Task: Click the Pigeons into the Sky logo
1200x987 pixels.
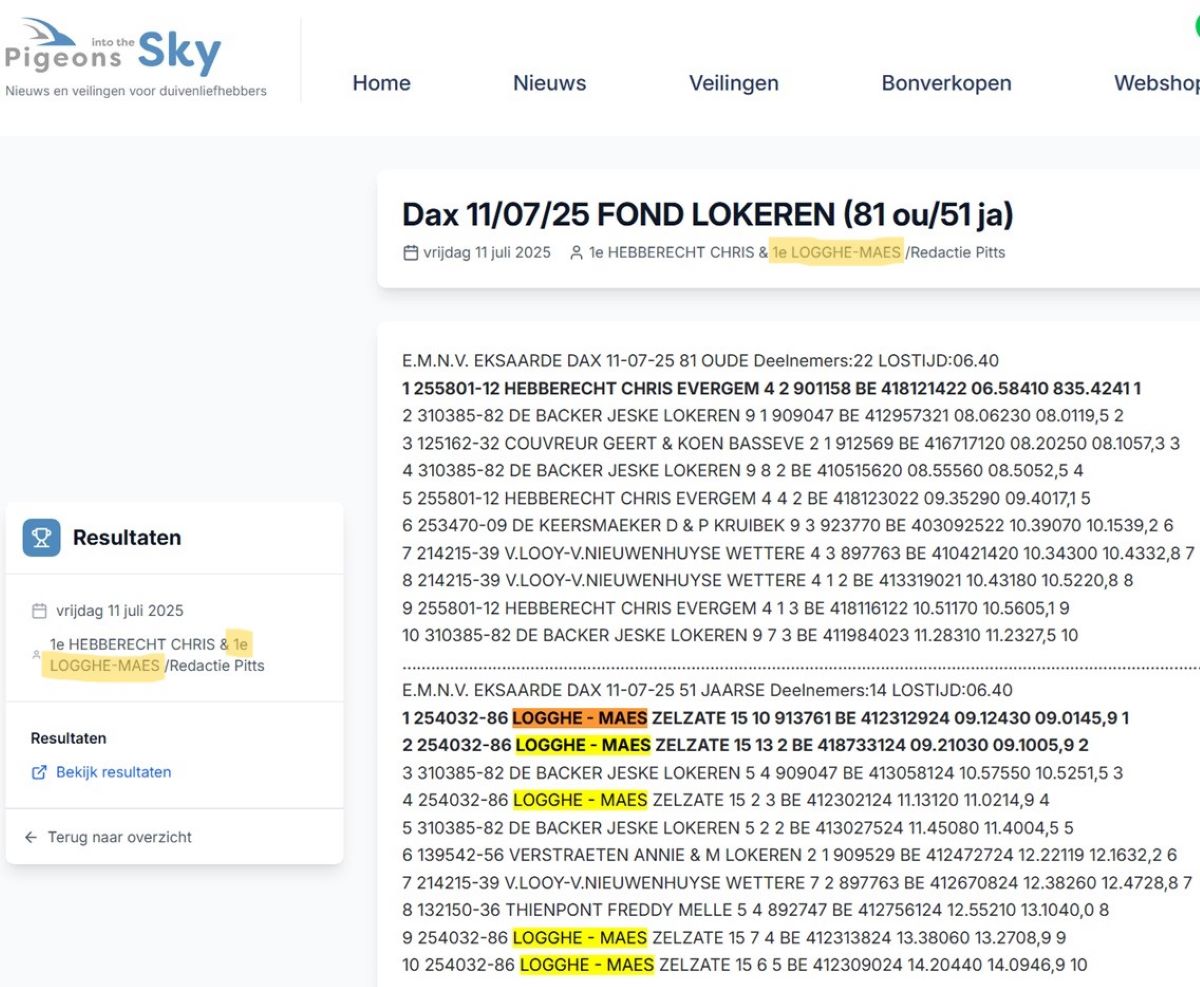Action: 135,60
